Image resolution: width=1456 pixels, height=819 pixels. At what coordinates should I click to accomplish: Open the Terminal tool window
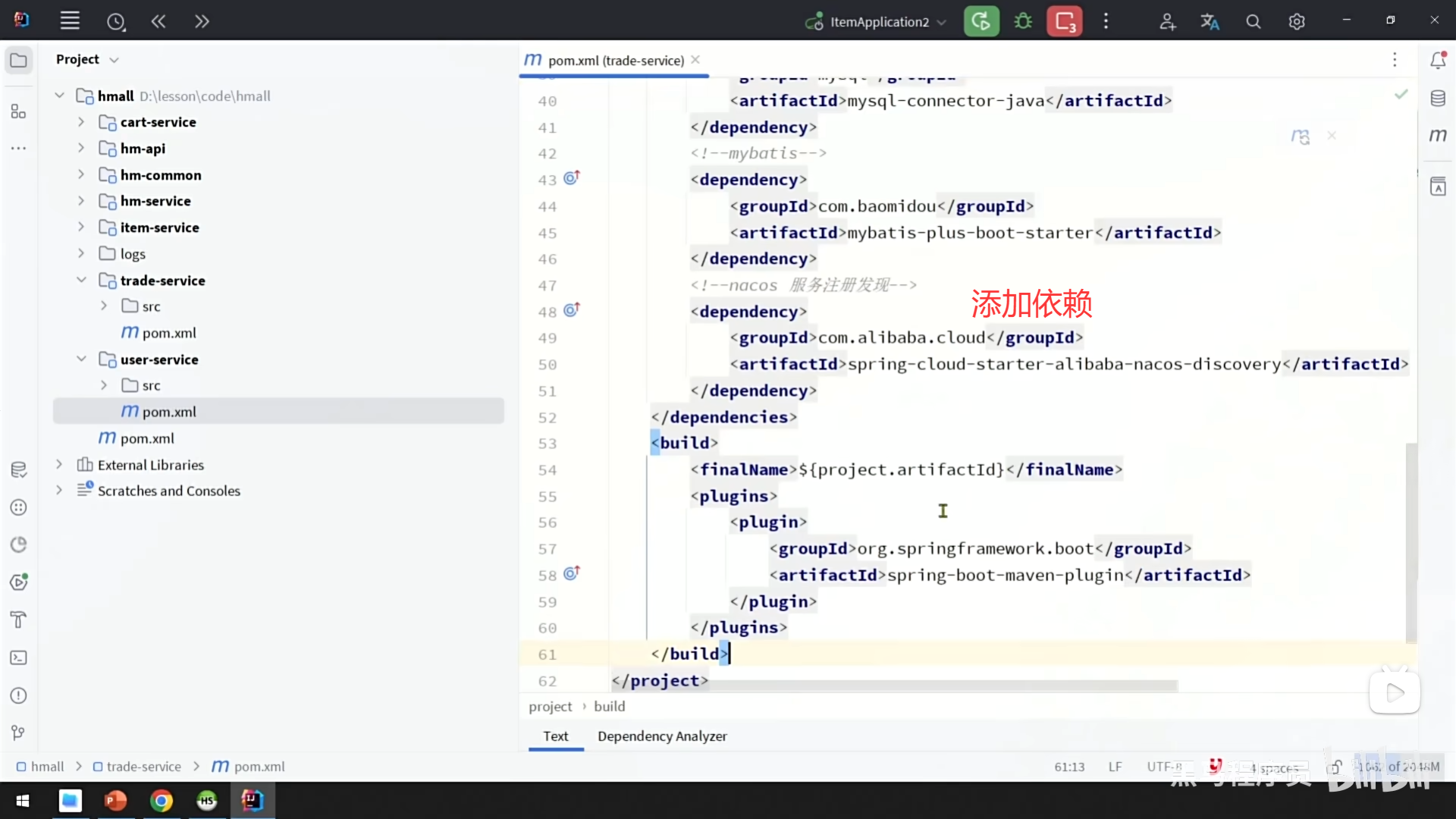pyautogui.click(x=19, y=658)
